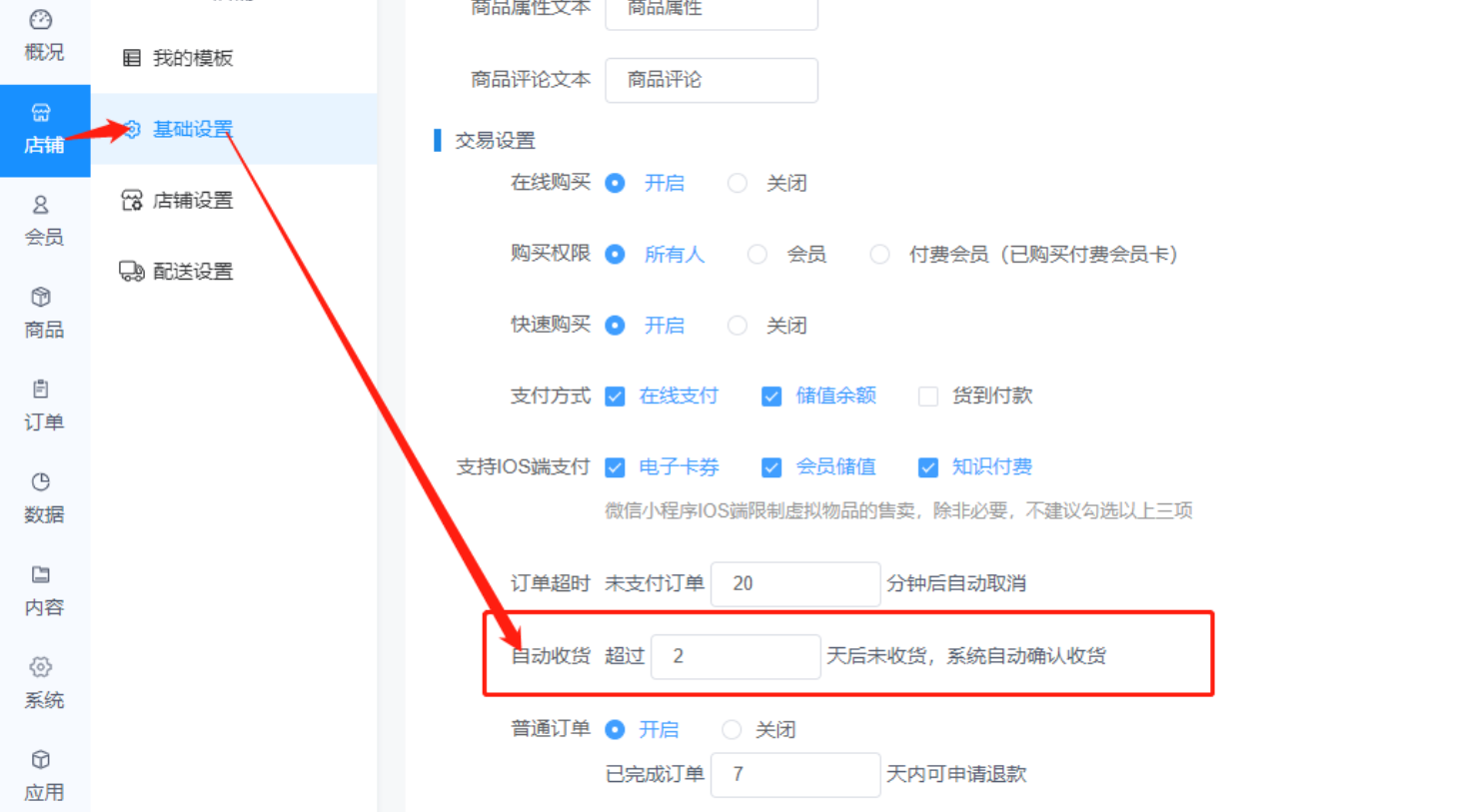Click the 天内可申请退款 label text
This screenshot has width=1475, height=812.
tap(956, 774)
